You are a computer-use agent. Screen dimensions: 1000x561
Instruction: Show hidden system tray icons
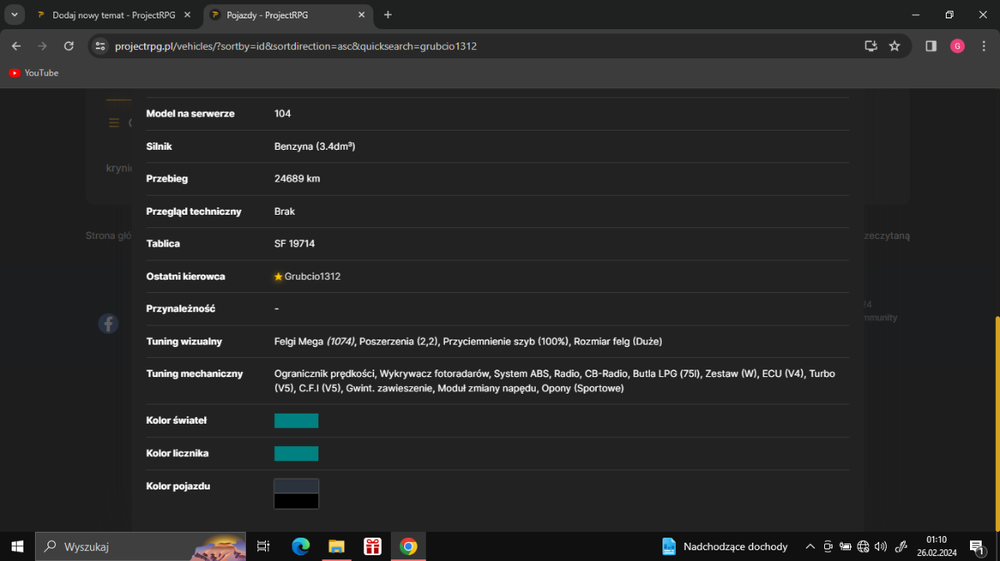click(810, 546)
